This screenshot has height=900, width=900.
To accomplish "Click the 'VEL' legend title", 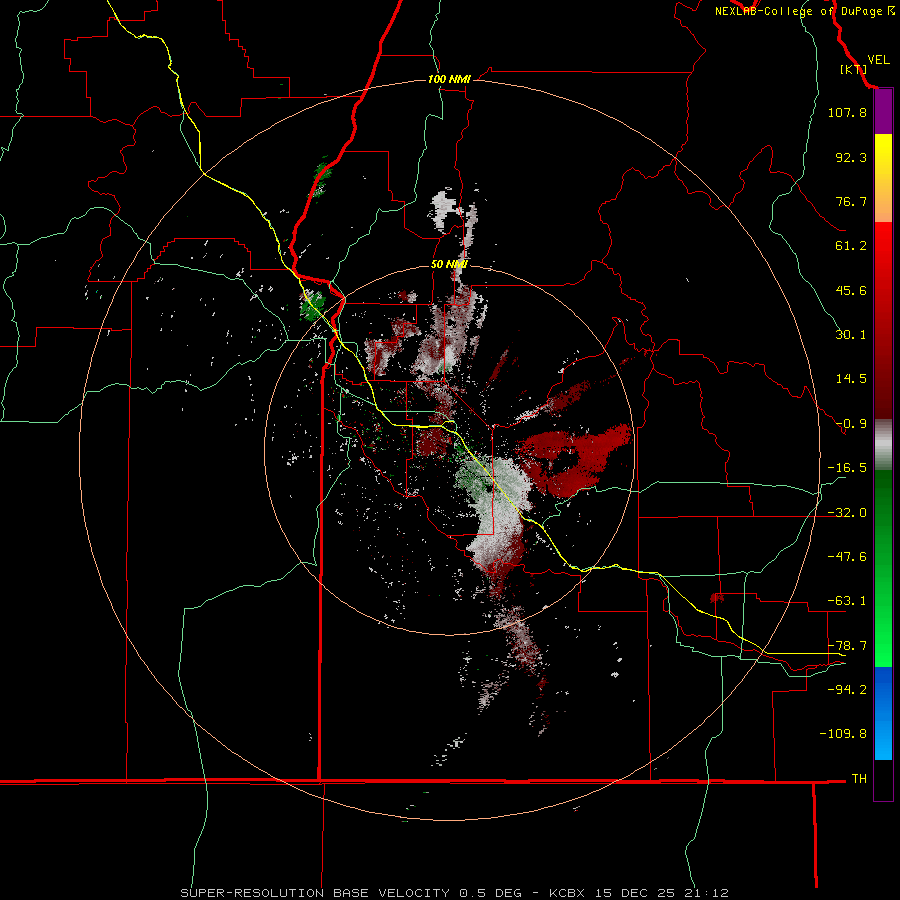I will pyautogui.click(x=878, y=60).
